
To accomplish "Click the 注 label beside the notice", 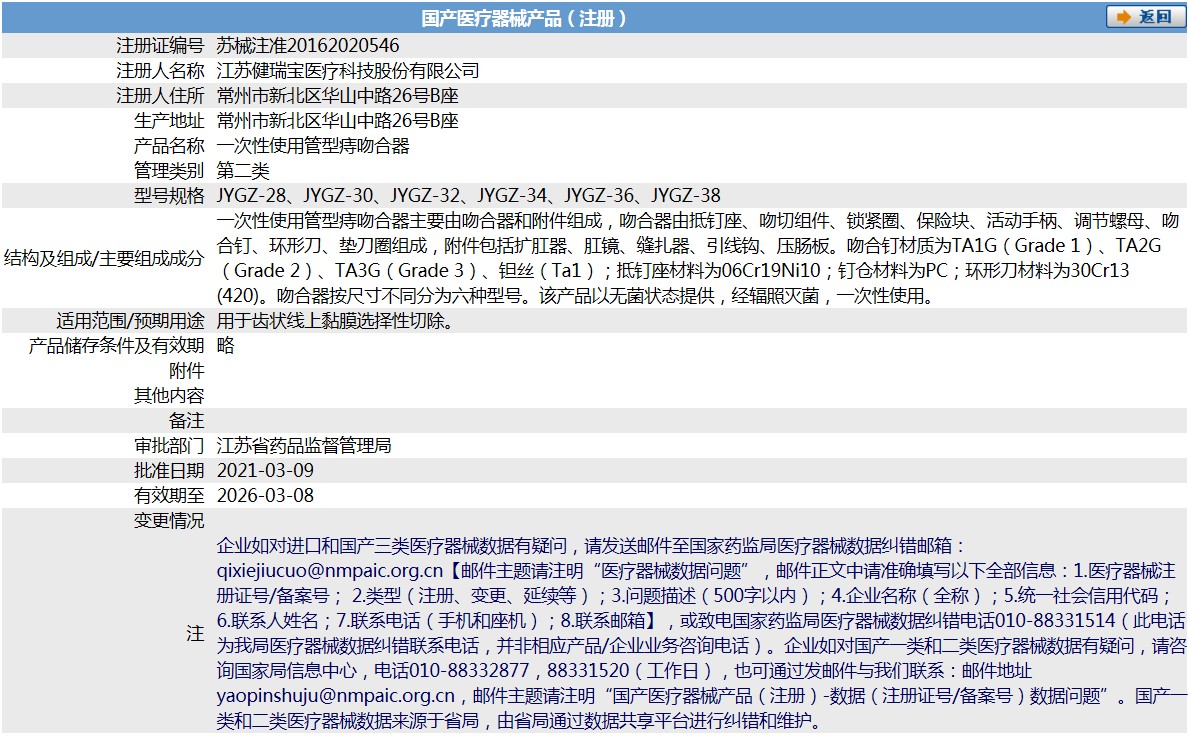I will [x=196, y=633].
